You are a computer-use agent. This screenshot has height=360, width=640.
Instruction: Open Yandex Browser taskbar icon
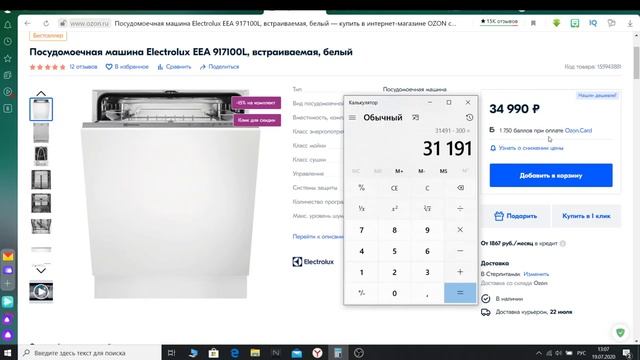coord(317,353)
